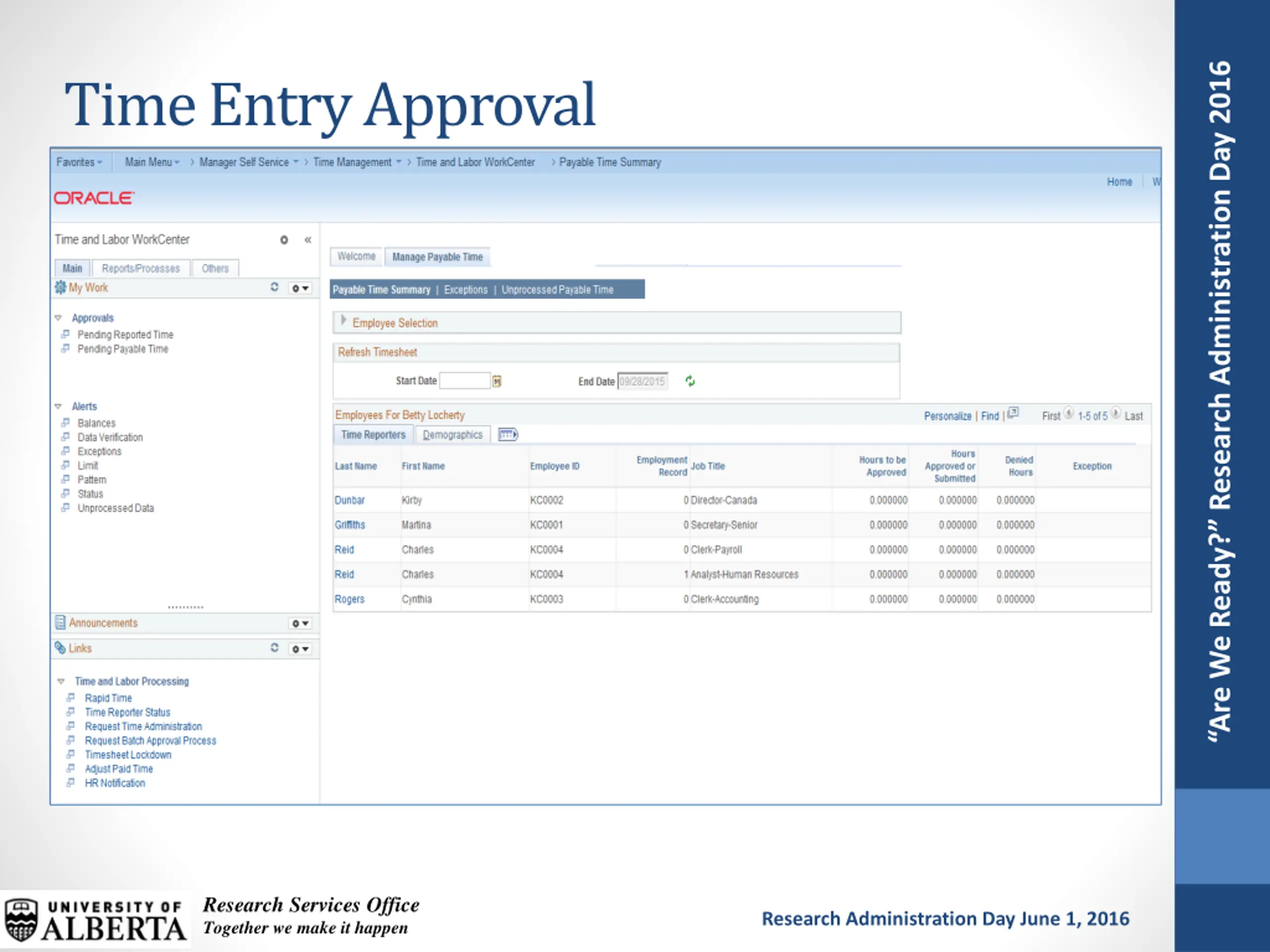
Task: Open Pending Reported Time
Action: pyautogui.click(x=125, y=335)
